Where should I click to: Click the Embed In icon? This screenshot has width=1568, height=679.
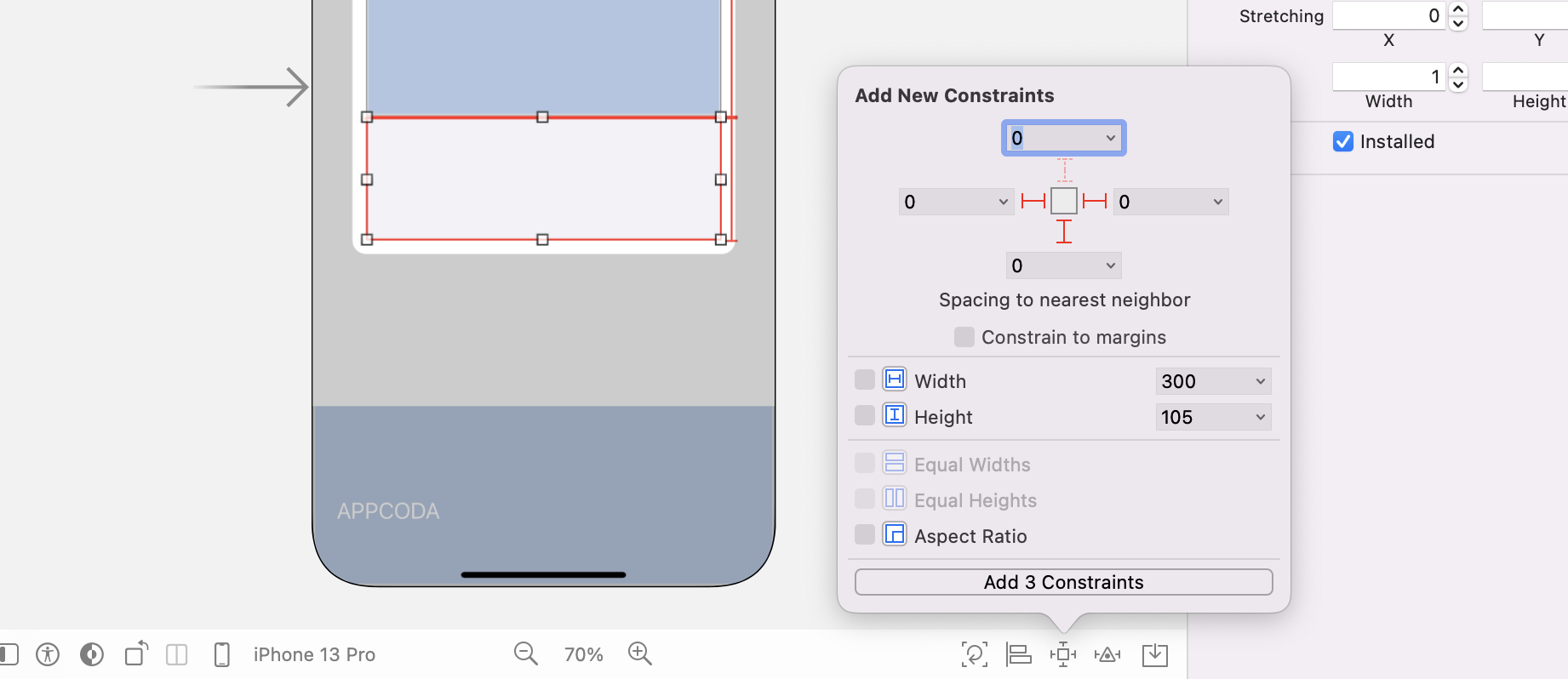point(1155,654)
